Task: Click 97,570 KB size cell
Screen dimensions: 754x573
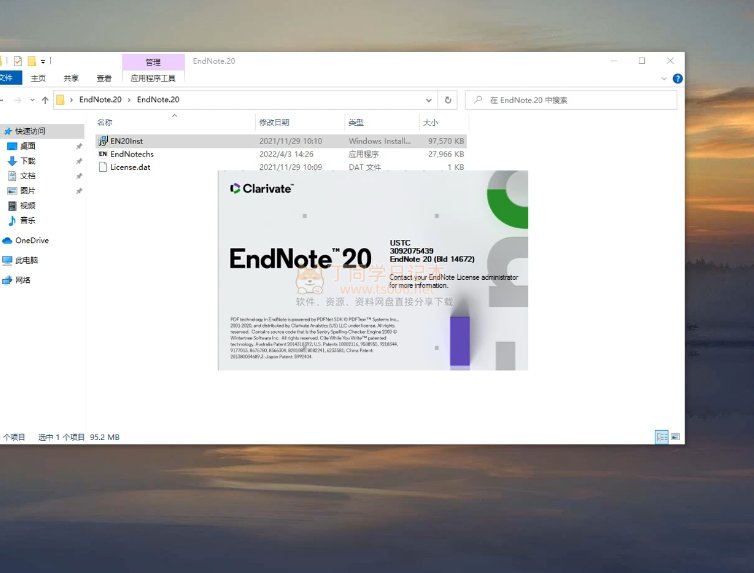Action: coord(446,141)
